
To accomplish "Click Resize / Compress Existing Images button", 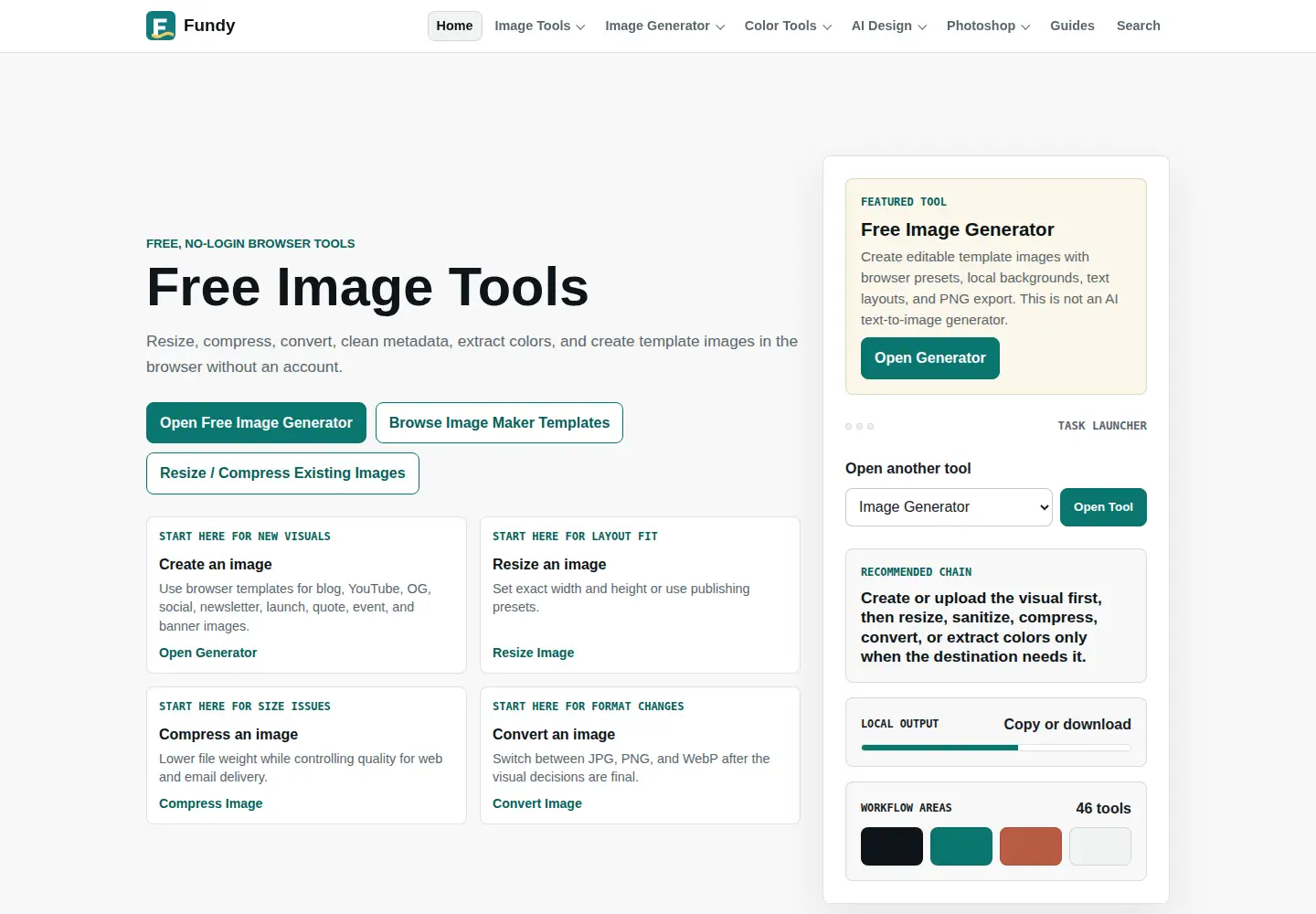I will coord(282,473).
